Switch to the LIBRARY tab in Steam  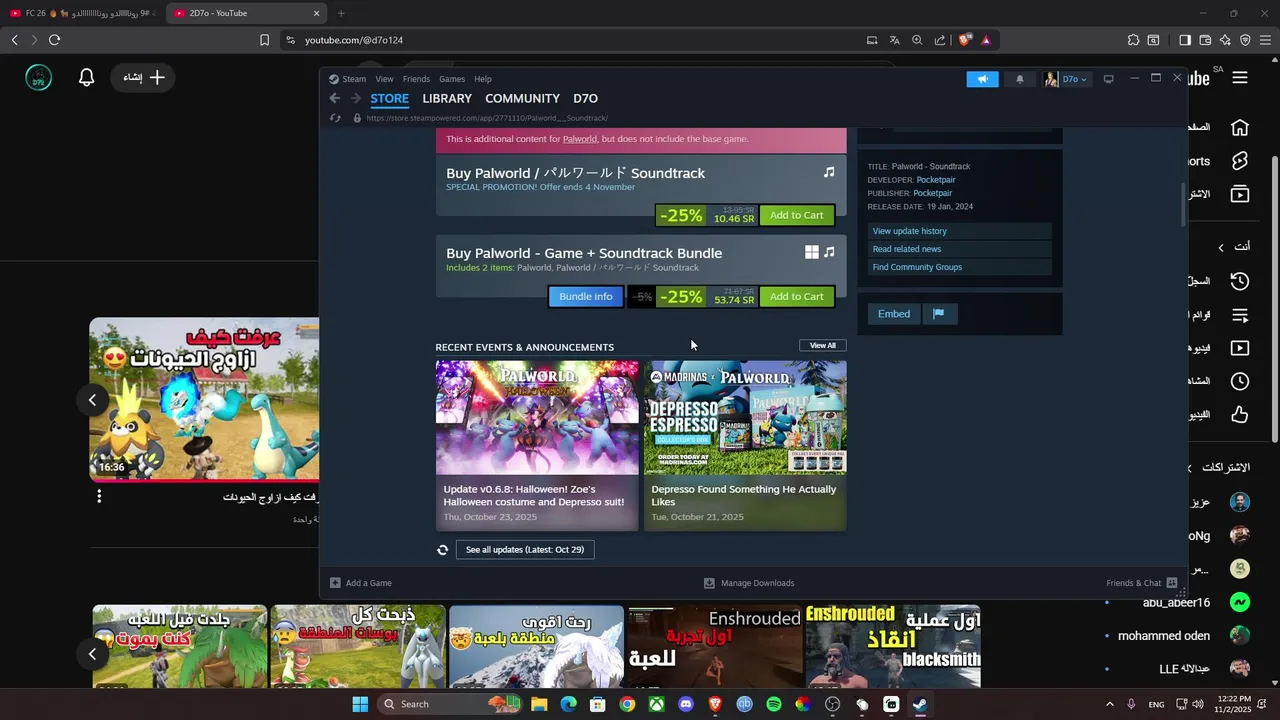(x=447, y=98)
